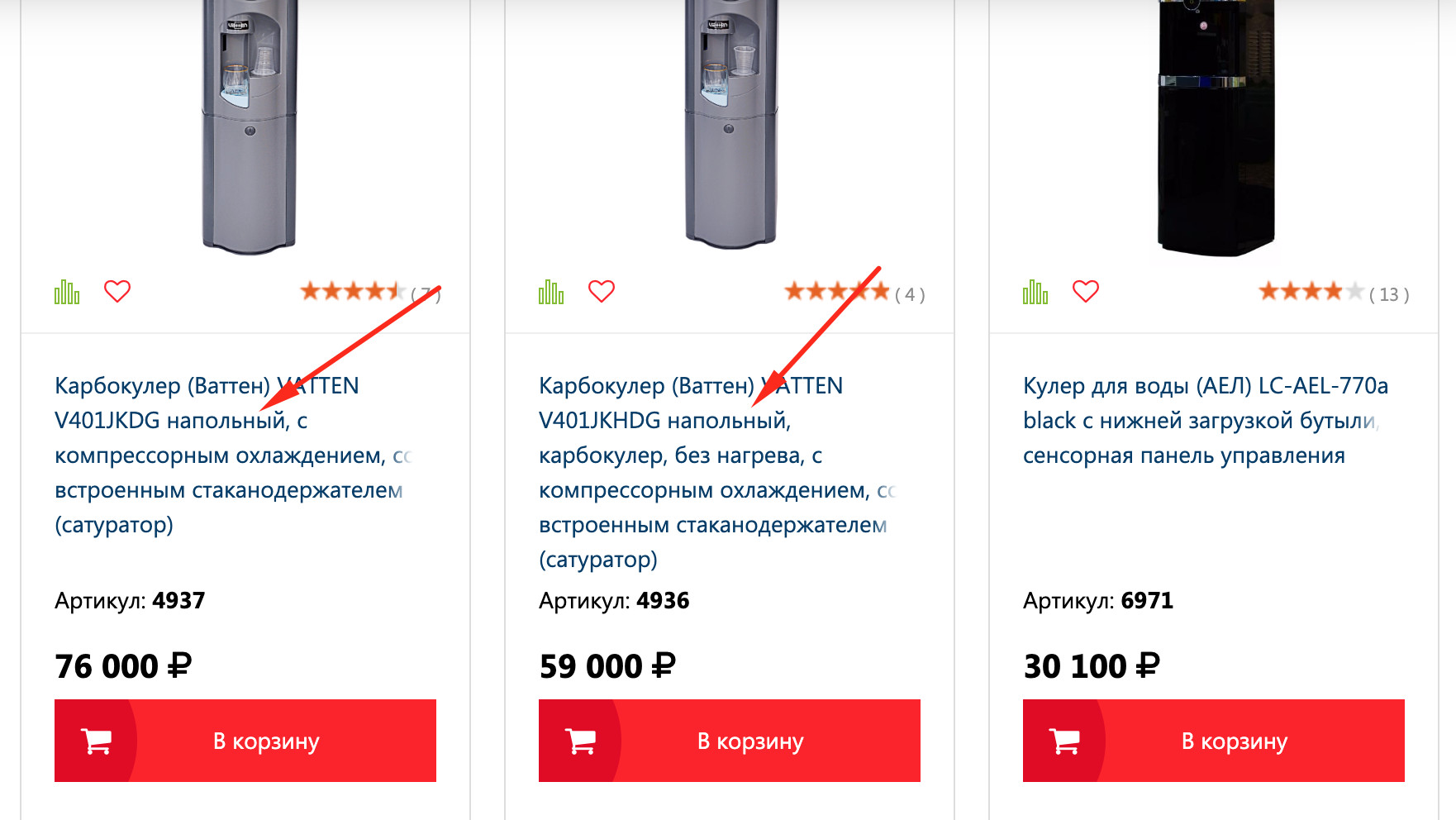Click star rating of LC-AEL-770a cooler
1456x820 pixels.
click(1311, 292)
